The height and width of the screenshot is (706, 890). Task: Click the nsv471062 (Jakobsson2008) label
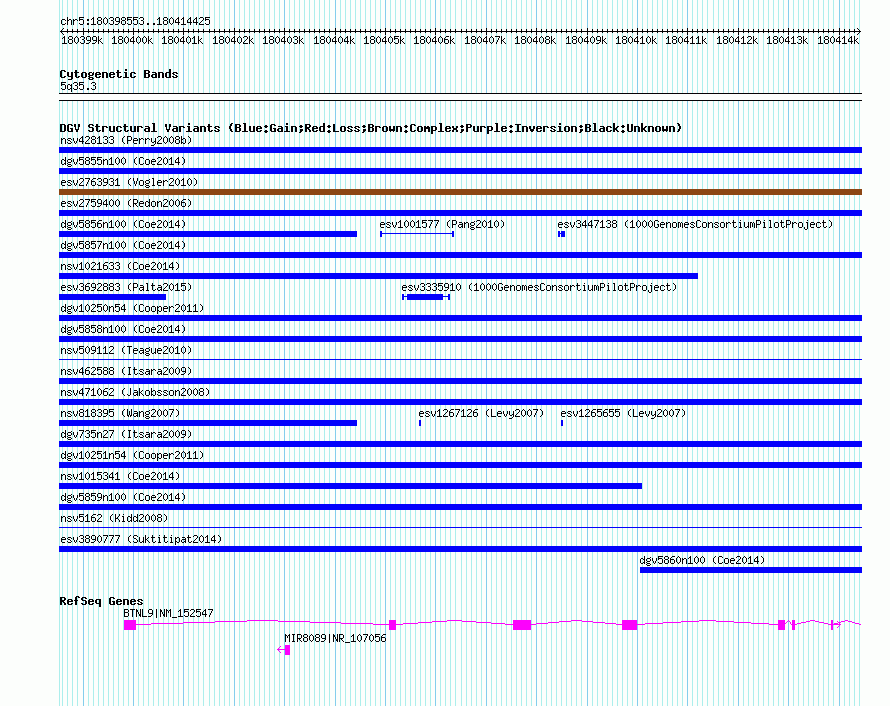click(135, 392)
